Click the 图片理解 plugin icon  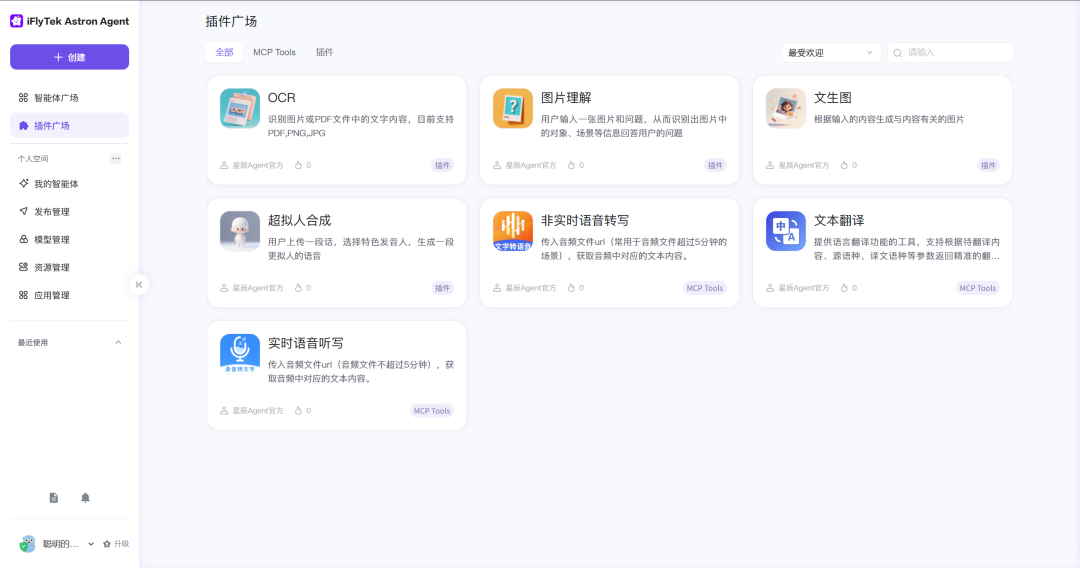(x=512, y=108)
